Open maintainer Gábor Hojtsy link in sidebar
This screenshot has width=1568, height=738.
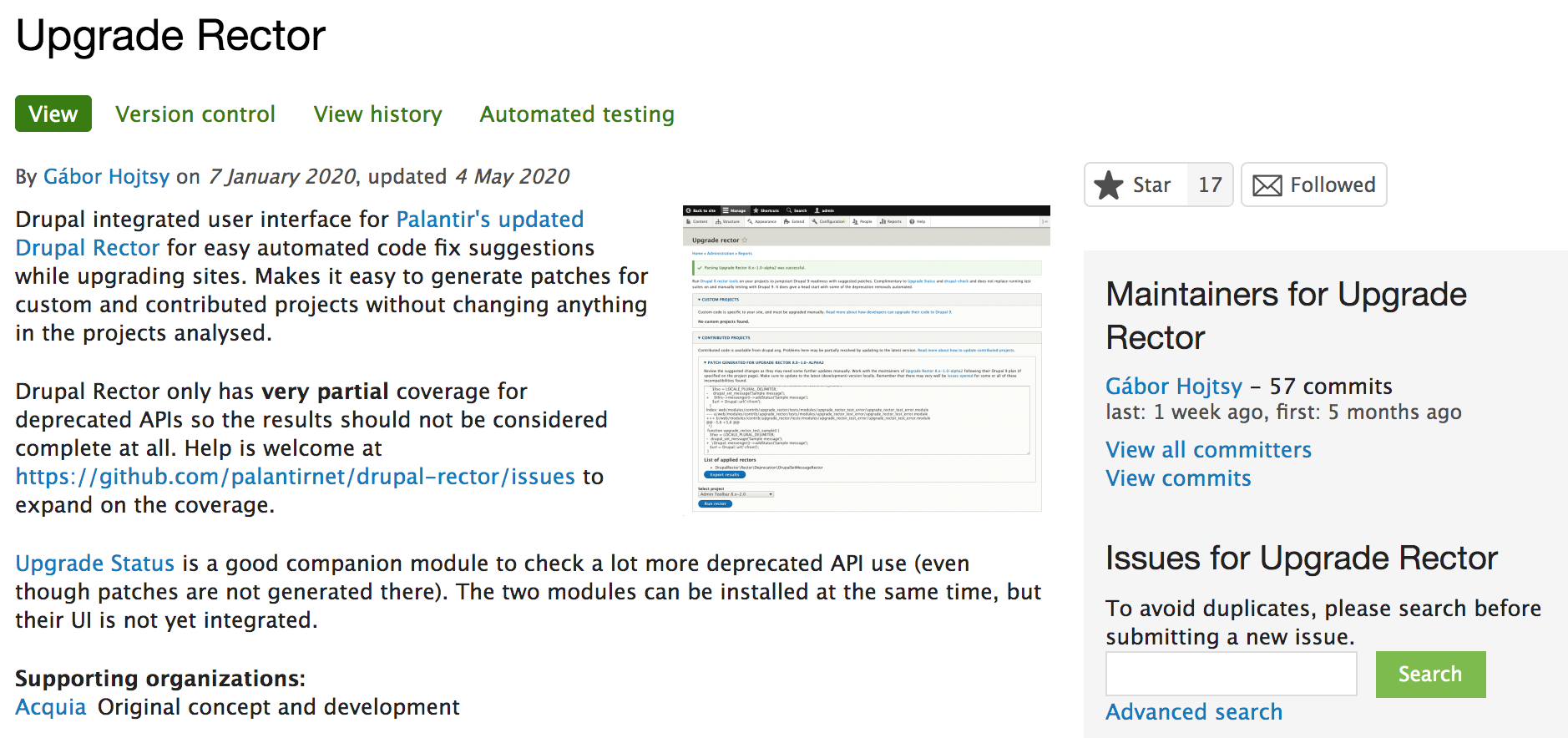coord(1174,387)
